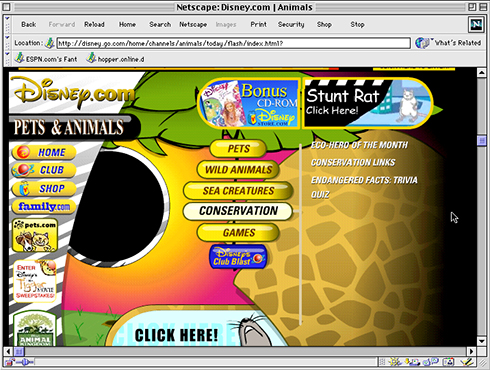Click the Location URL field
490x370 pixels.
point(233,43)
